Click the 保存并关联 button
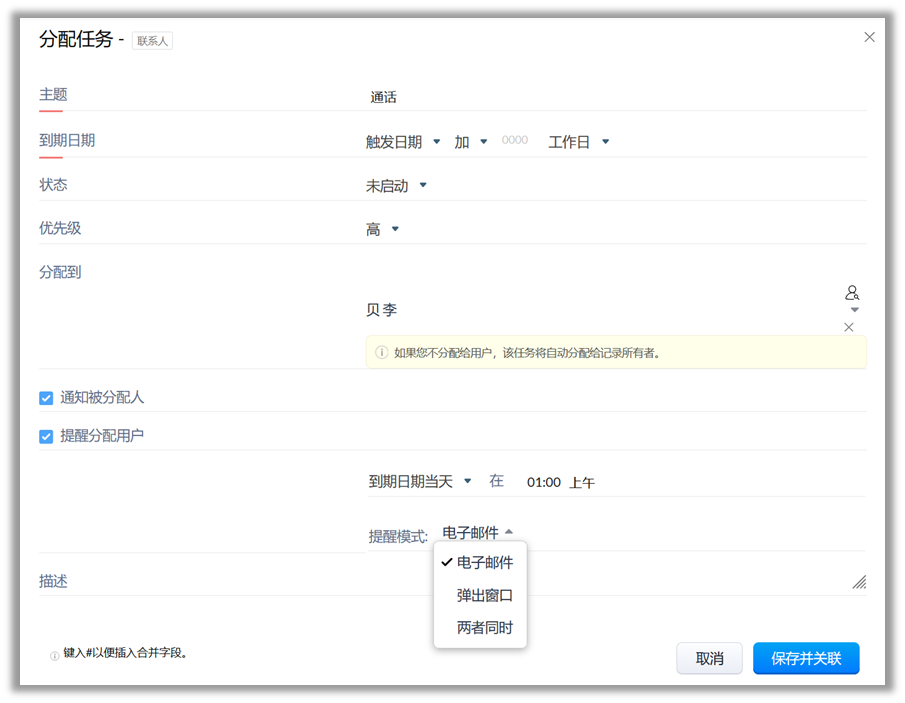905x703 pixels. 806,659
